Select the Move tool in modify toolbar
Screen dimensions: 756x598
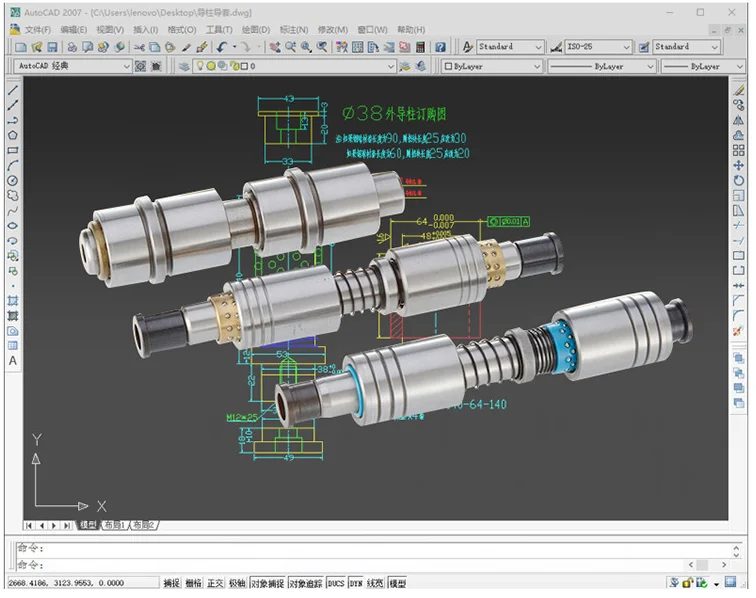pos(739,165)
